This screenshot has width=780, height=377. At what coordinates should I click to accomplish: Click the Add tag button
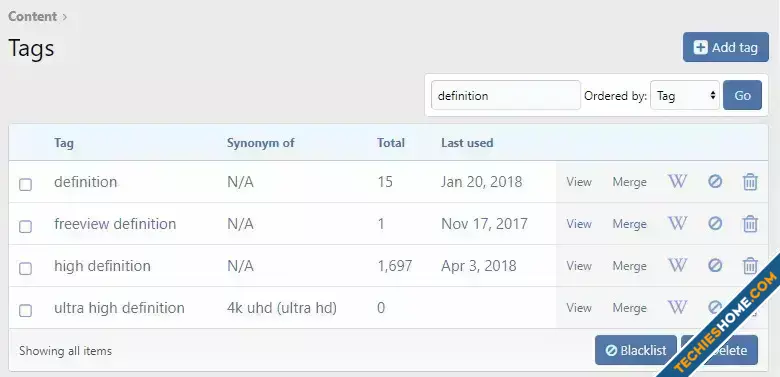click(726, 47)
